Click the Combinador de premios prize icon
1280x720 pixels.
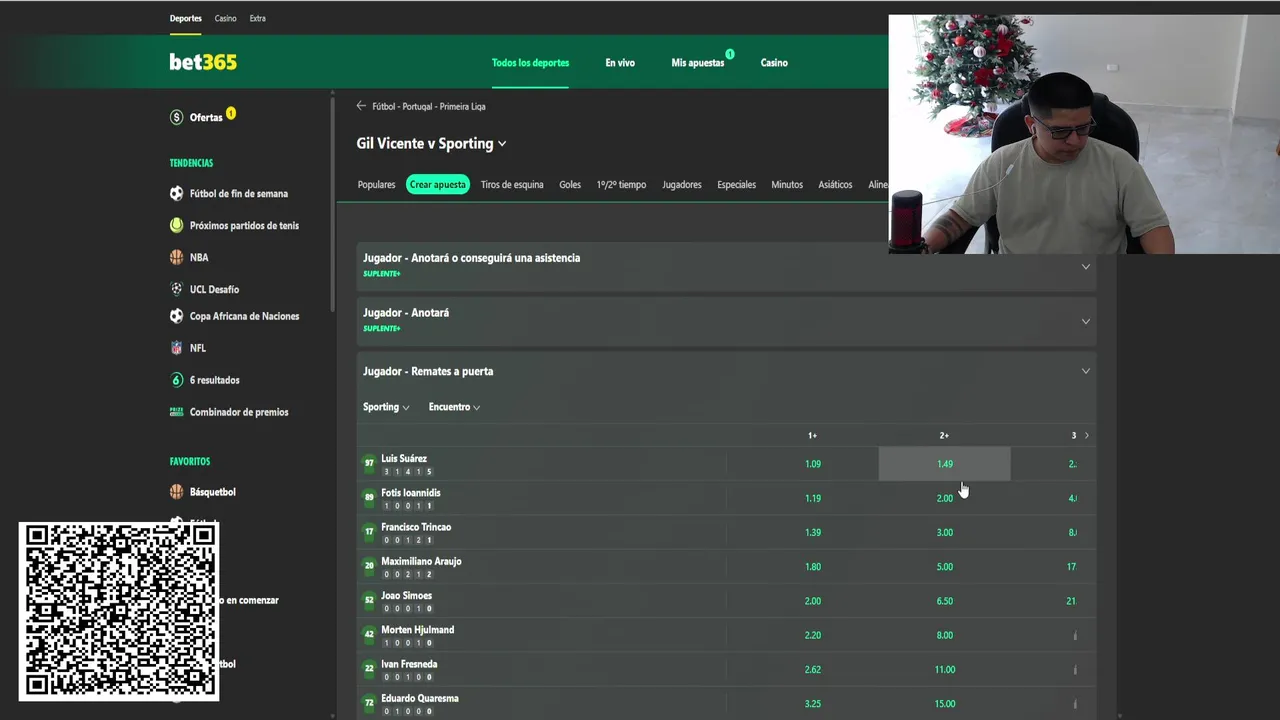tap(177, 412)
